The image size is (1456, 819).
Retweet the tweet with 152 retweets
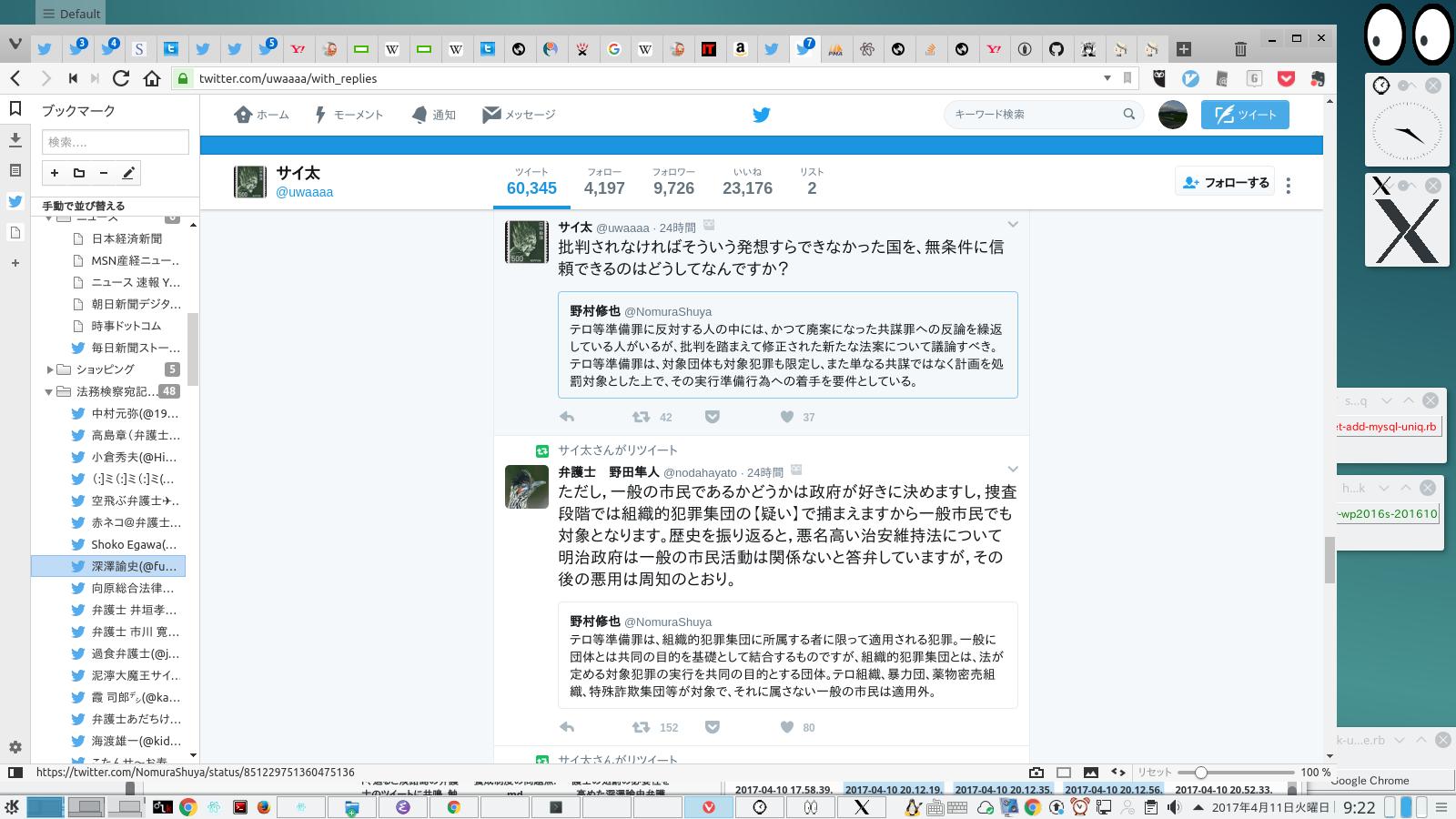click(x=641, y=727)
